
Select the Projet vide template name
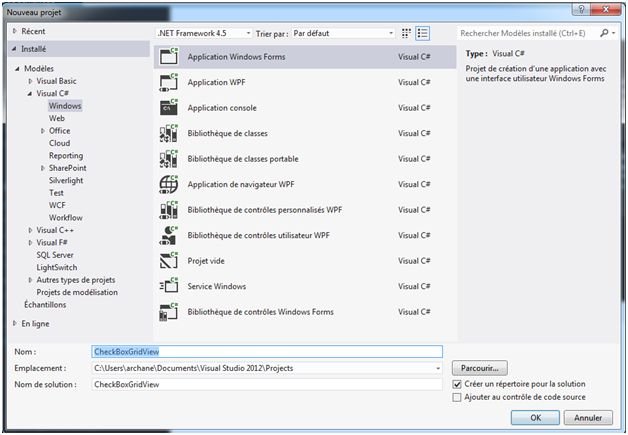(206, 261)
